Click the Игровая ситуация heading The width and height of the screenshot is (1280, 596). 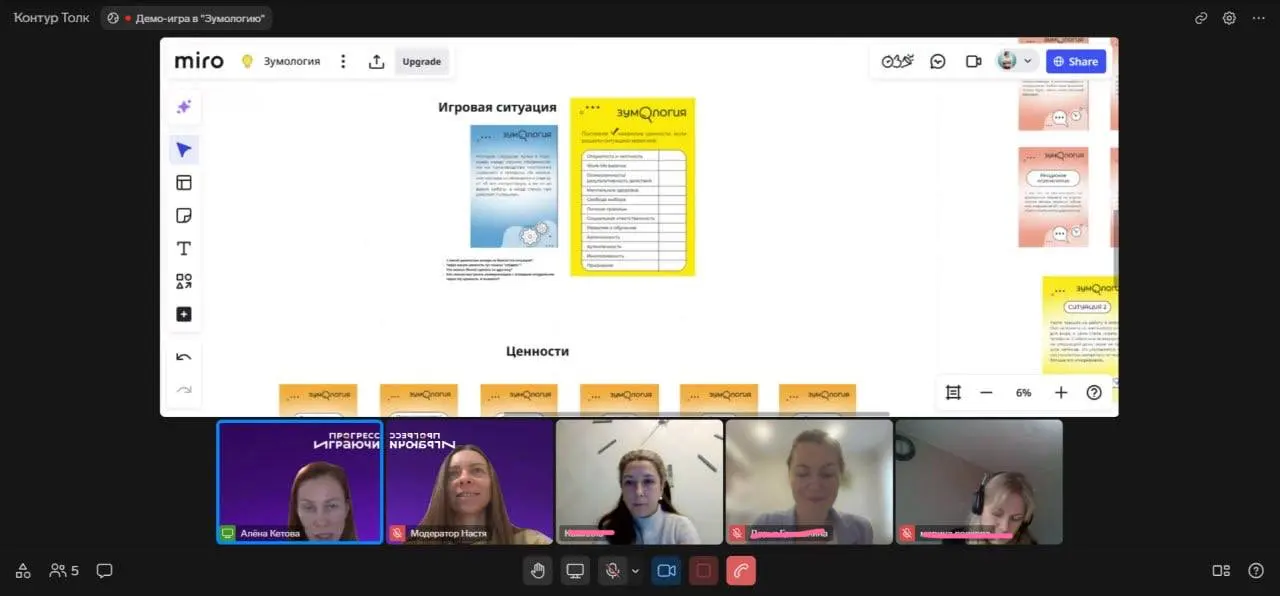tap(497, 107)
